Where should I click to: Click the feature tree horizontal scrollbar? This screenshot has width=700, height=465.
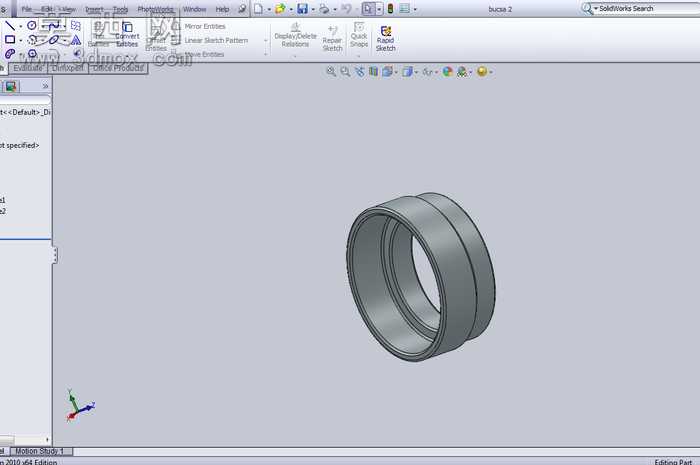[x=25, y=440]
